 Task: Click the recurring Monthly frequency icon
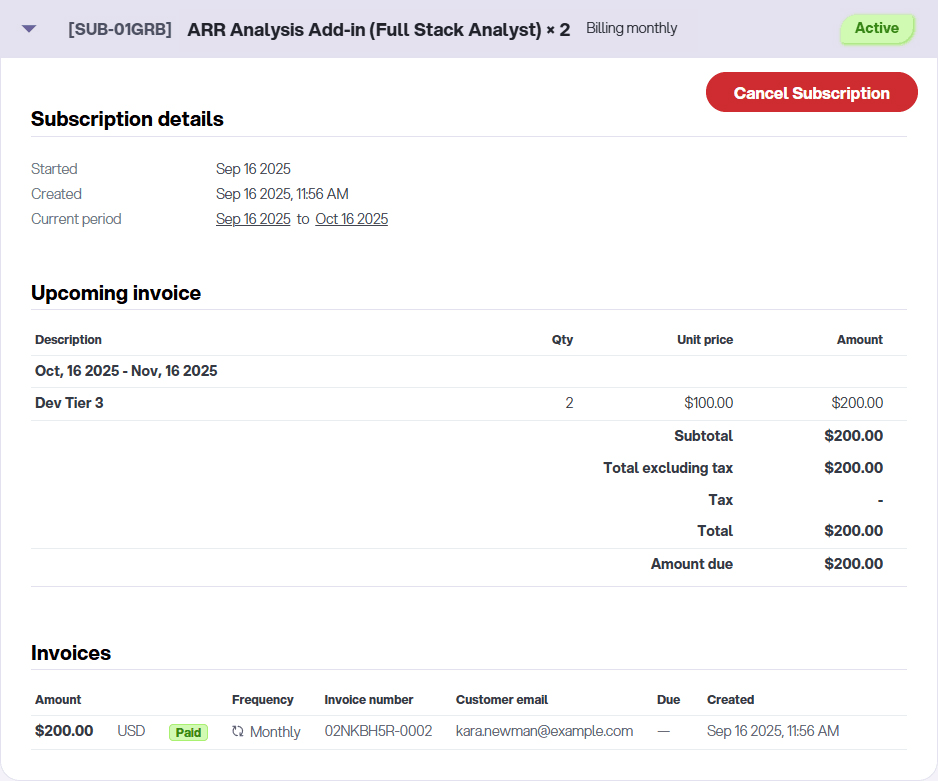[x=238, y=732]
